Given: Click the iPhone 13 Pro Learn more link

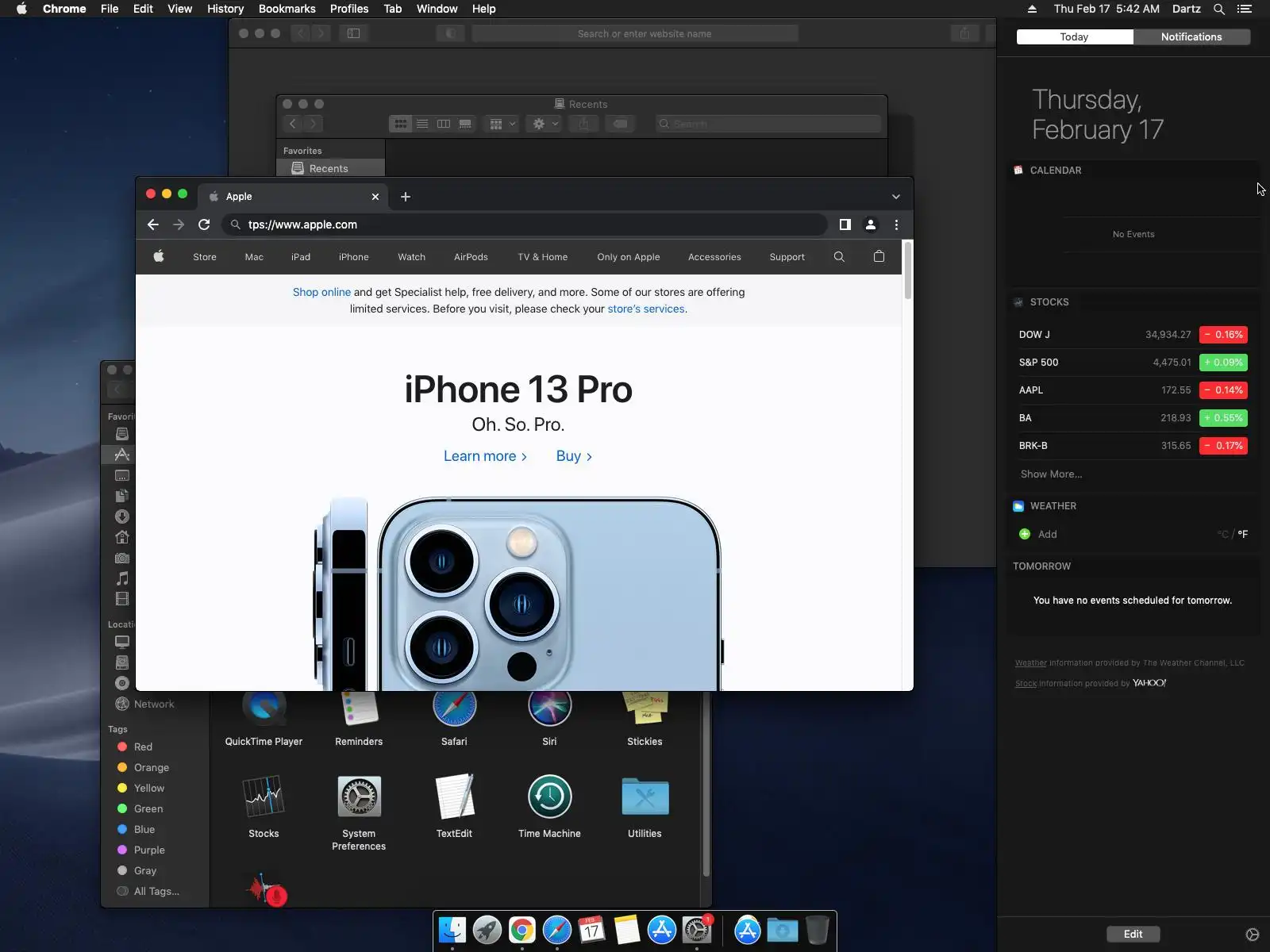Looking at the screenshot, I should pos(485,456).
